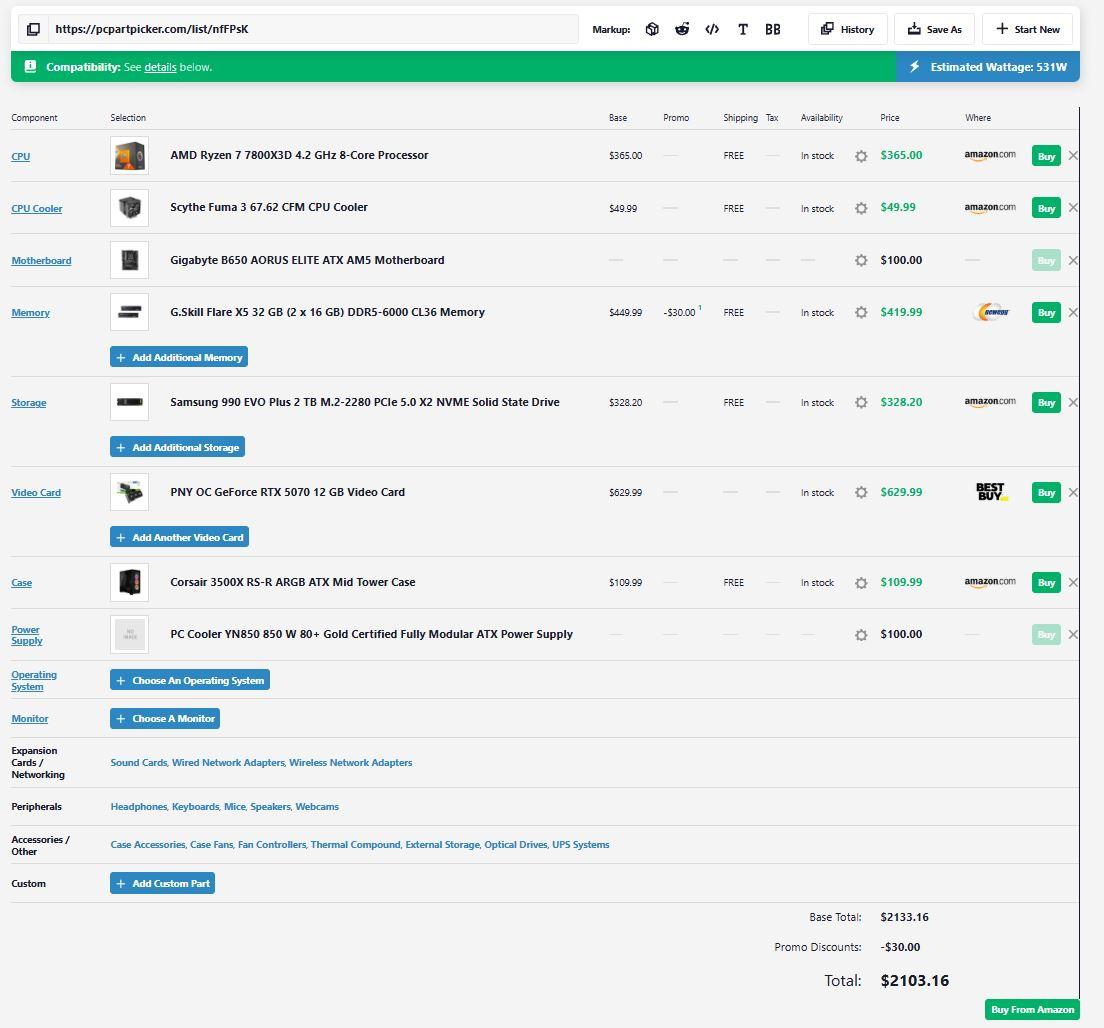Open the Amazon merchant logo for Samsung SSD

pos(990,402)
